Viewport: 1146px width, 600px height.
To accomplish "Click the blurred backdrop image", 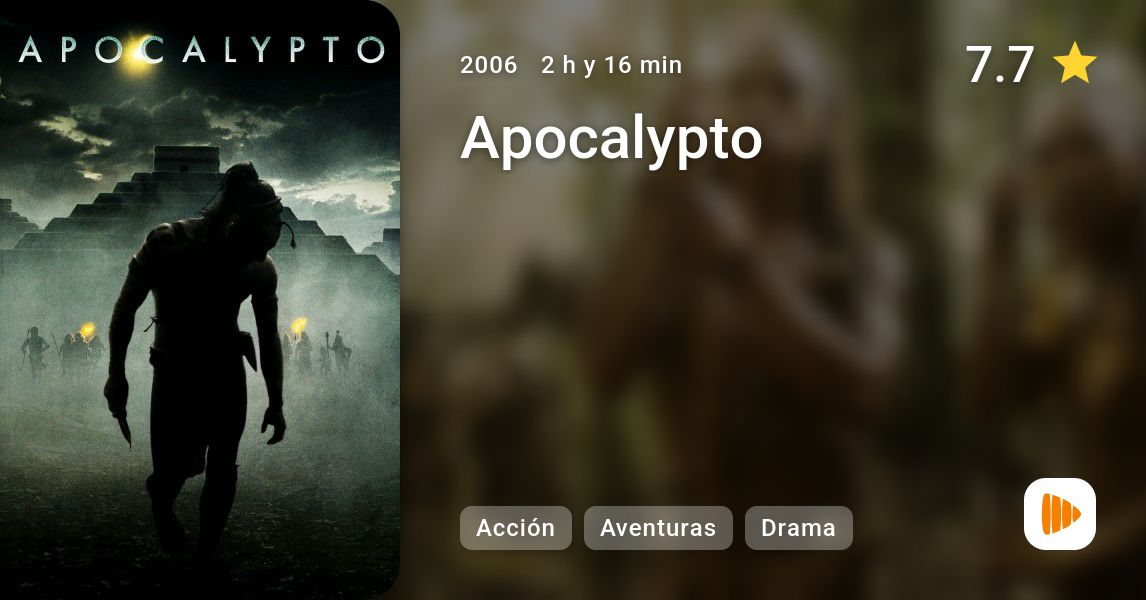I will [x=773, y=300].
